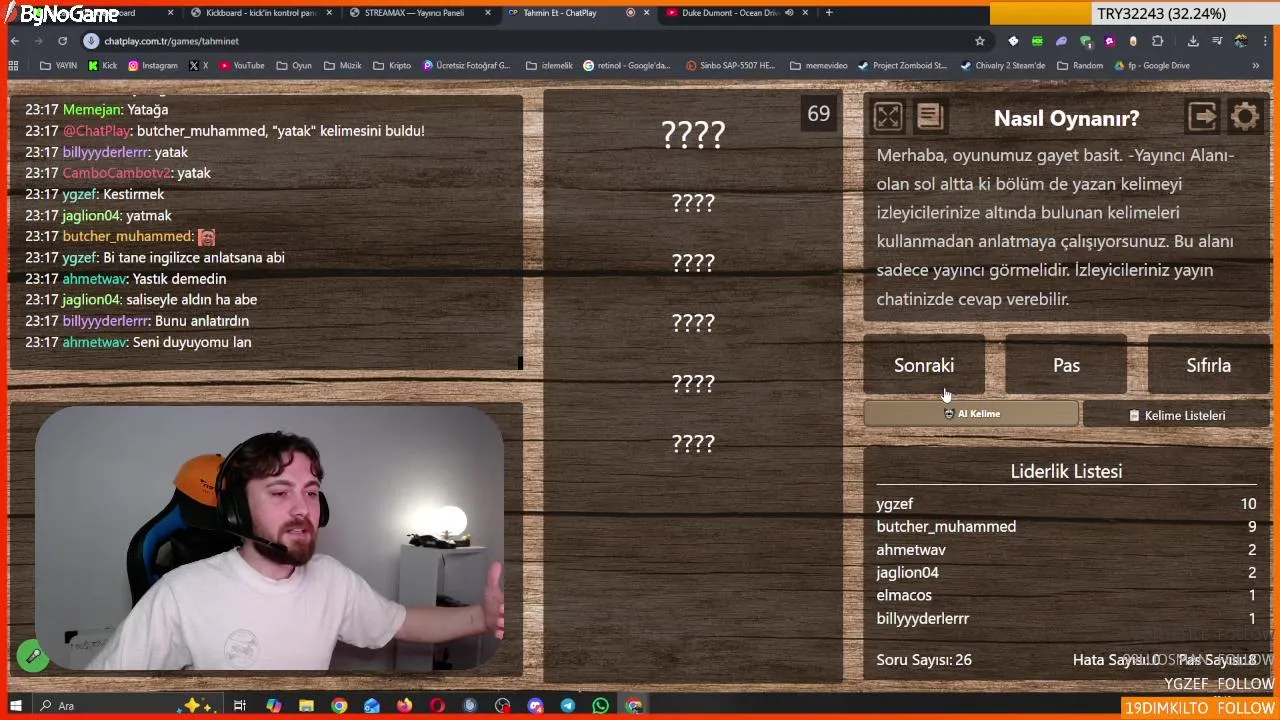Expand the memevideo bookmarks folder
This screenshot has height=720, width=1280.
pos(818,66)
